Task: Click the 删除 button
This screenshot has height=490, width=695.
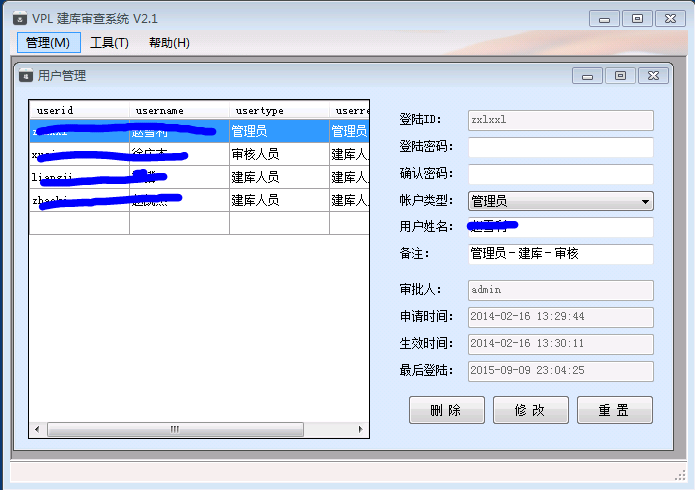Action: 446,410
